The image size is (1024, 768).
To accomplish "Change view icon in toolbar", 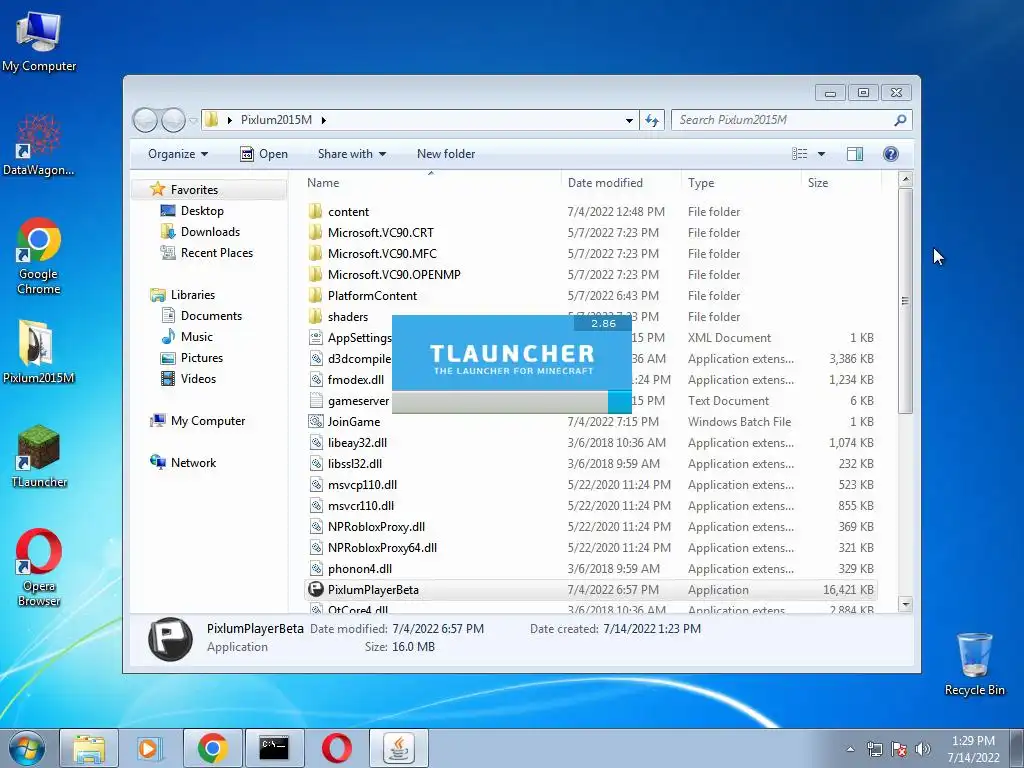I will 800,154.
